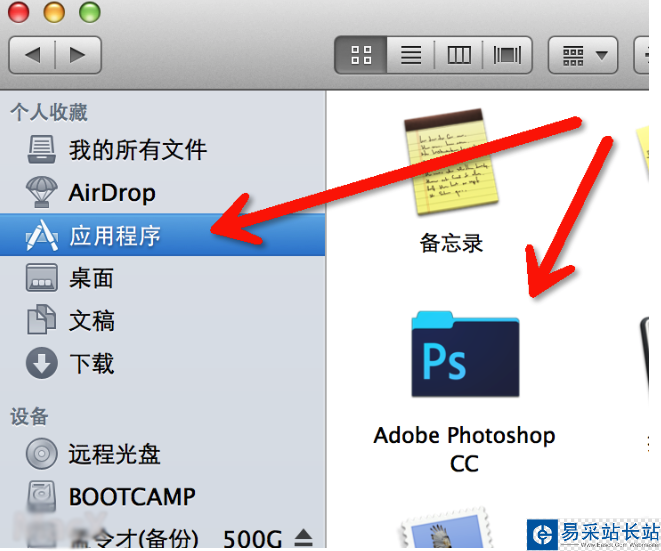Close the Finder window
Image resolution: width=661 pixels, height=551 pixels.
point(19,12)
